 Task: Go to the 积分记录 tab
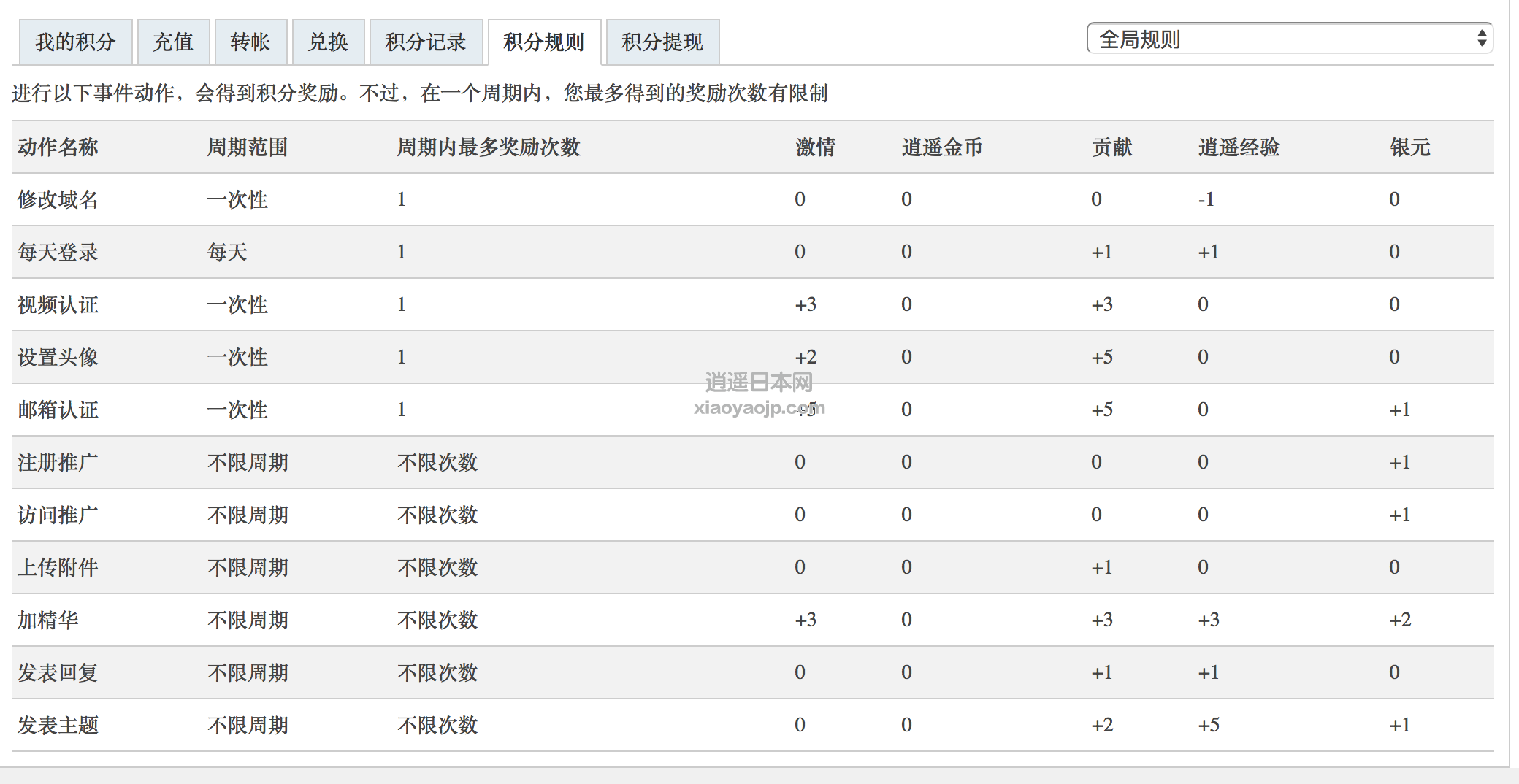pos(426,42)
